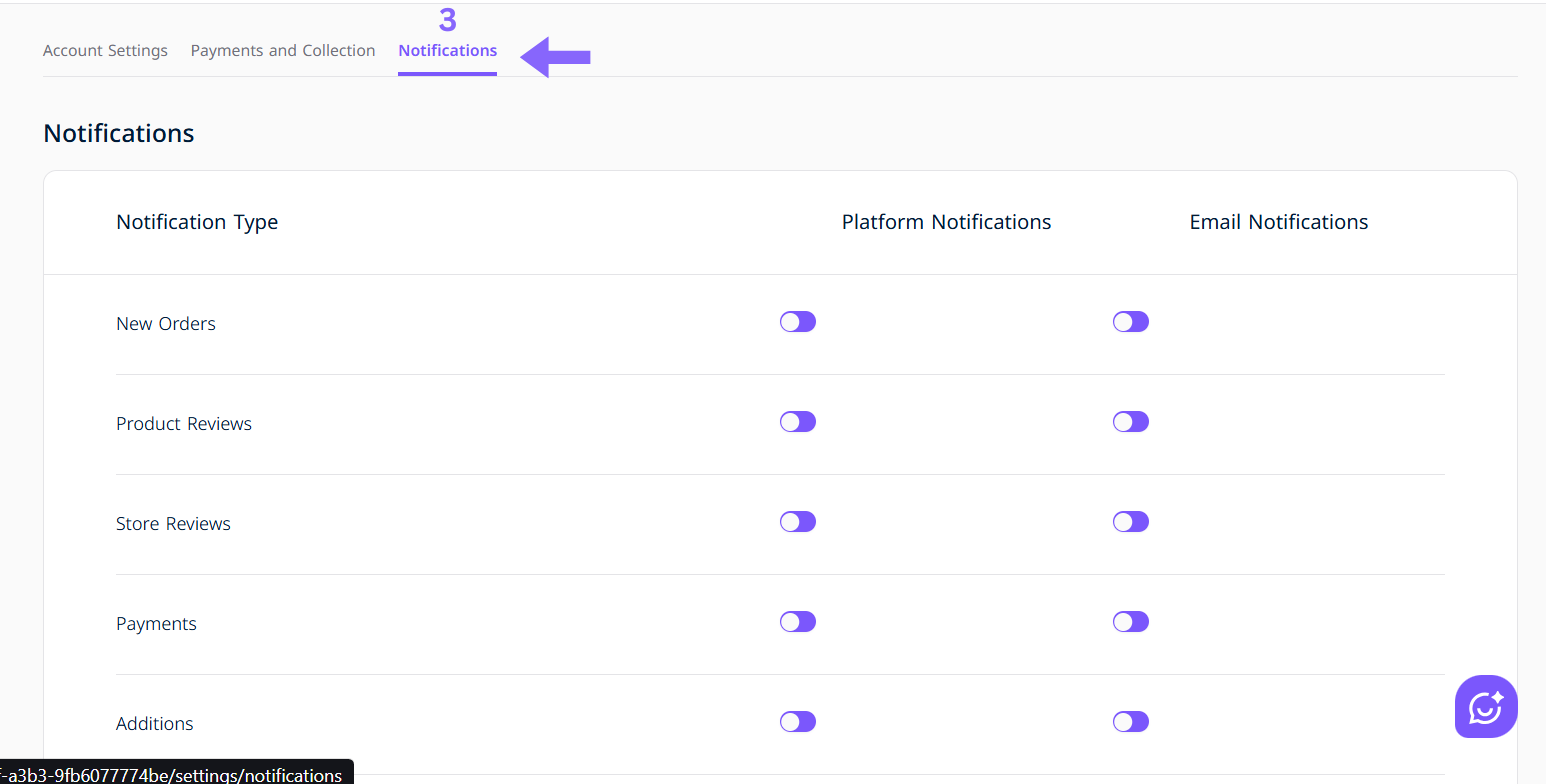The width and height of the screenshot is (1547, 784).
Task: Click the New Orders row label
Action: 166,323
